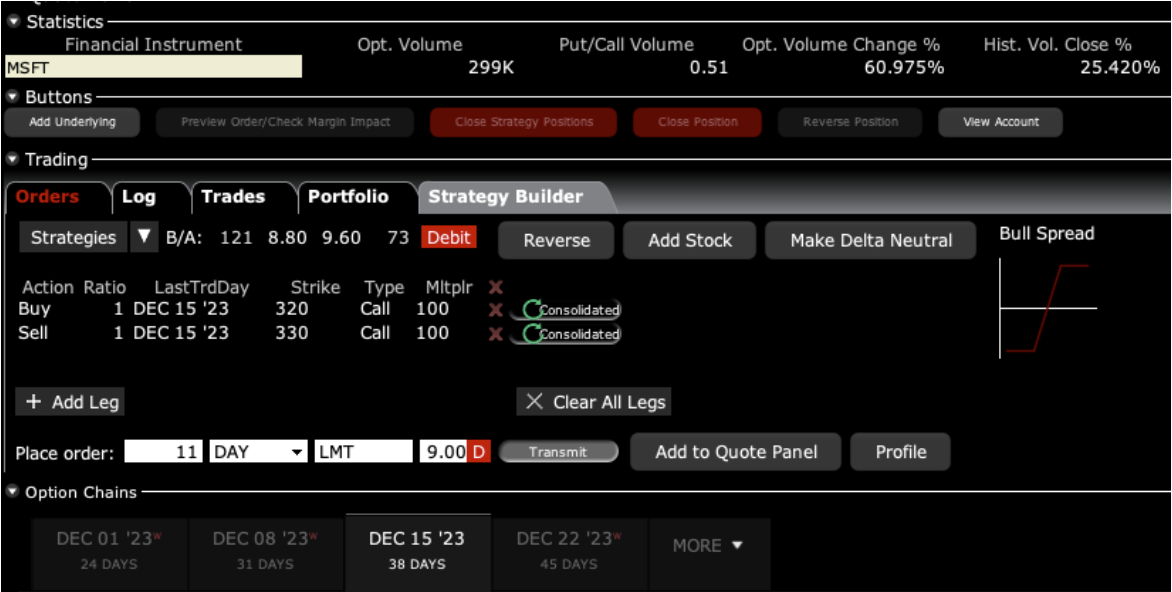Click Make Delta Neutral button

point(870,240)
